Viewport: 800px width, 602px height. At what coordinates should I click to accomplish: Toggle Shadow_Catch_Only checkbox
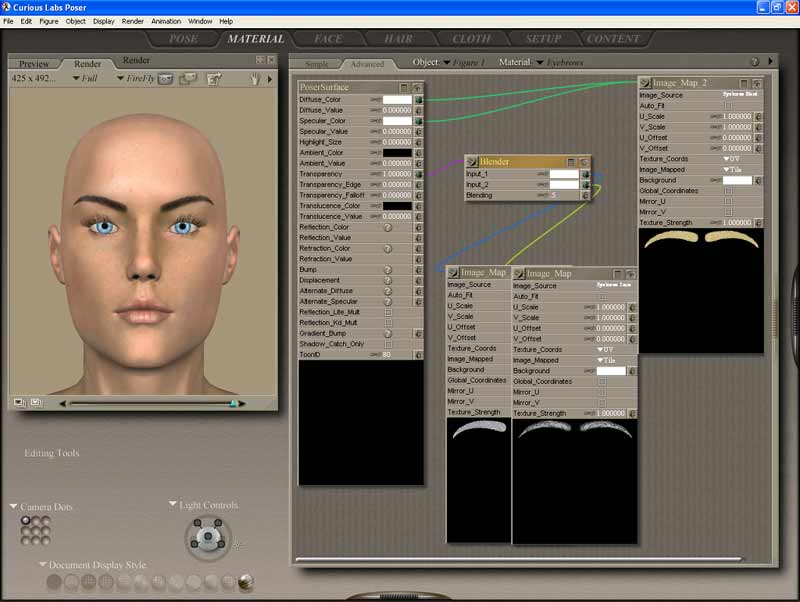pyautogui.click(x=388, y=343)
